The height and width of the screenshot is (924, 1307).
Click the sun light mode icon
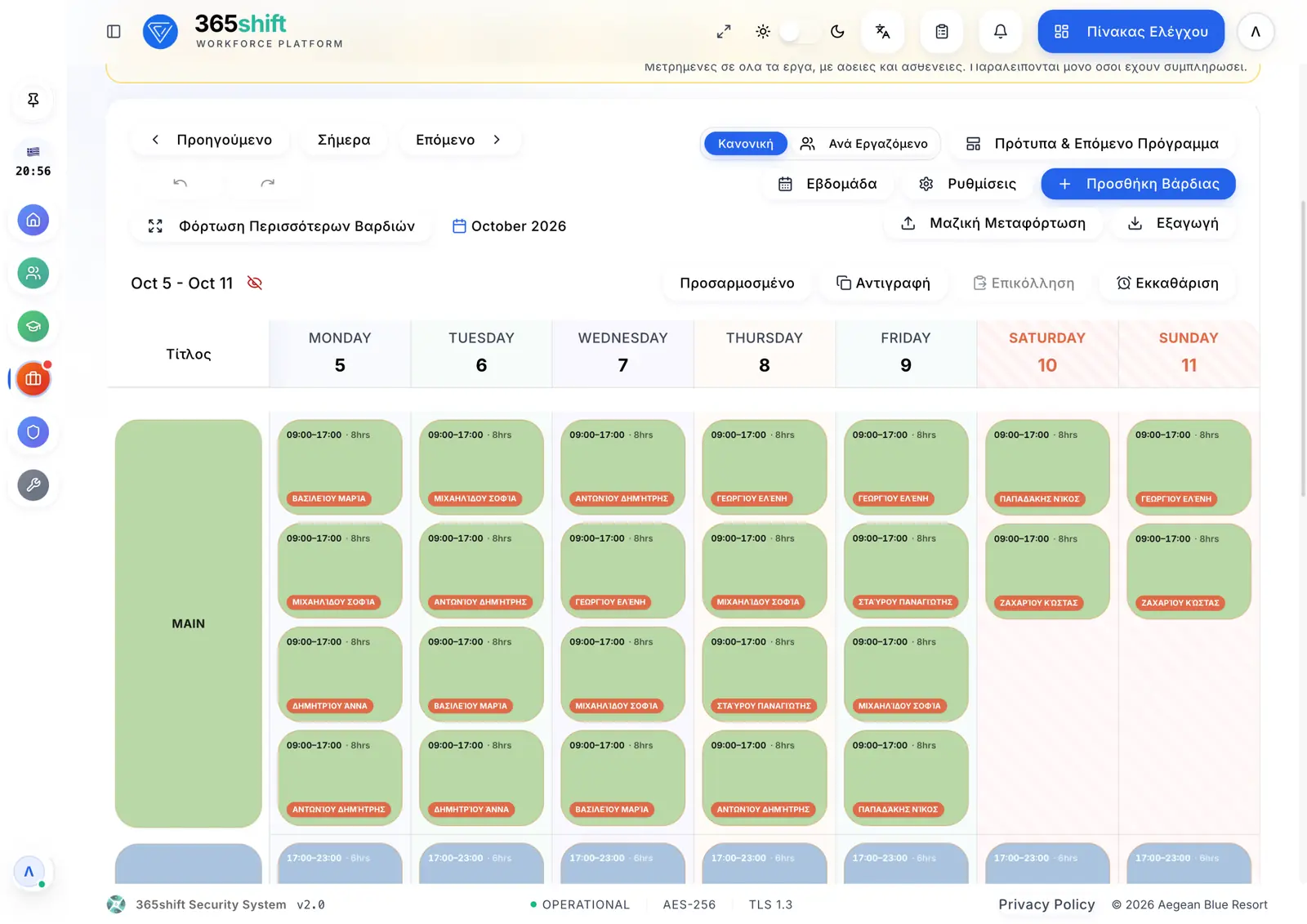tap(763, 32)
